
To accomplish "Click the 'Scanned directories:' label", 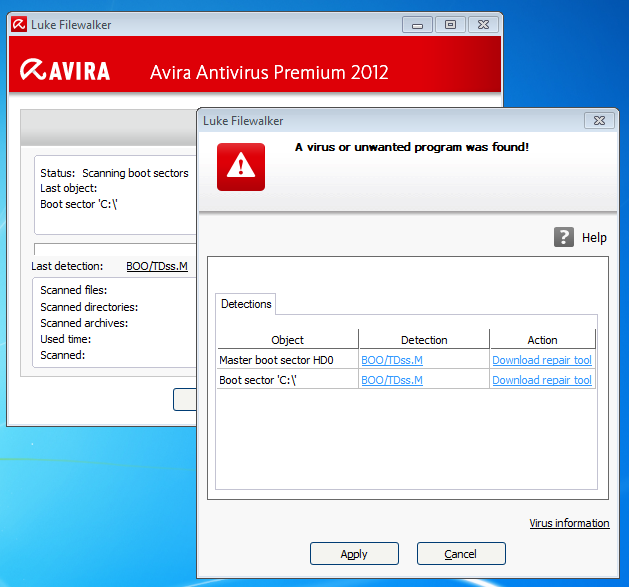I will pos(89,307).
